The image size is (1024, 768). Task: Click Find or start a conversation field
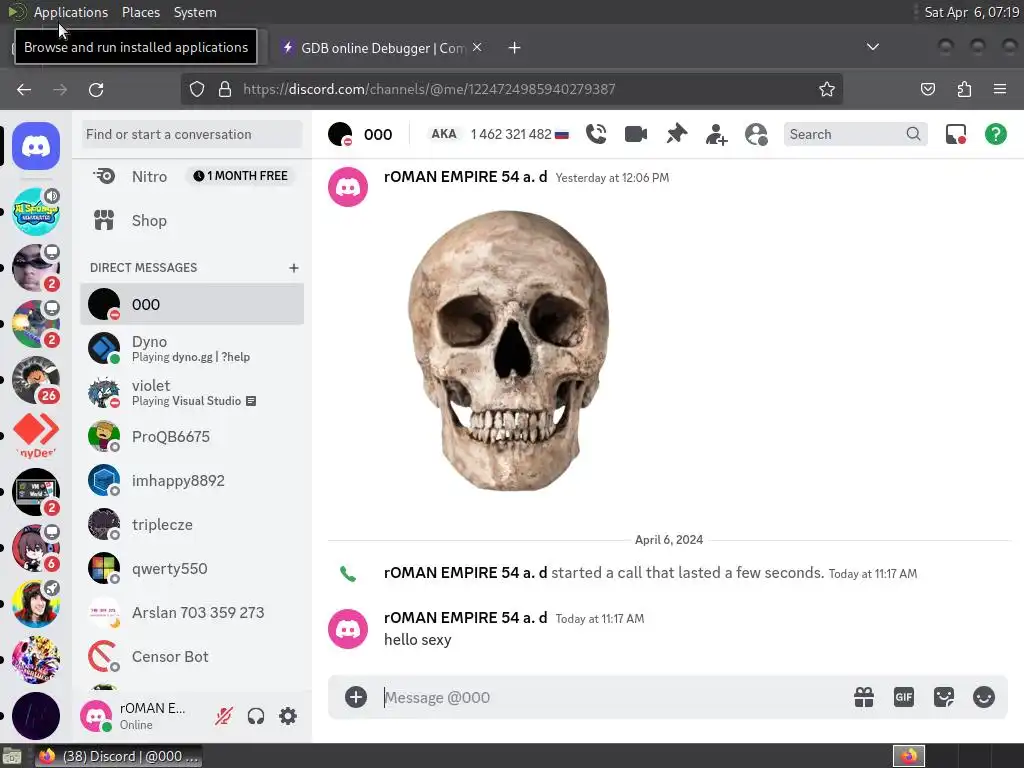click(192, 135)
